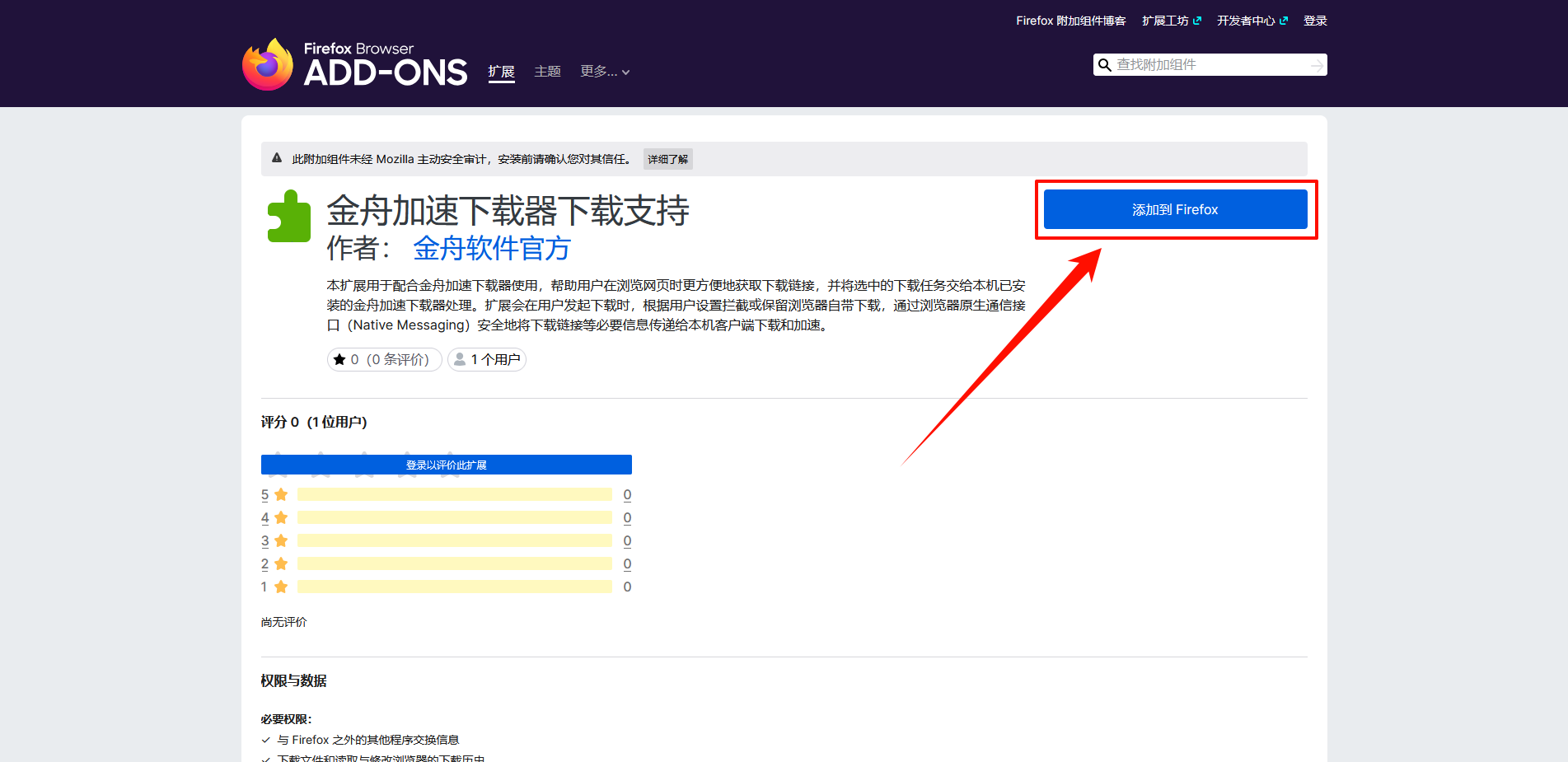This screenshot has height=762, width=1568.
Task: Open the 主题 tab
Action: click(547, 72)
